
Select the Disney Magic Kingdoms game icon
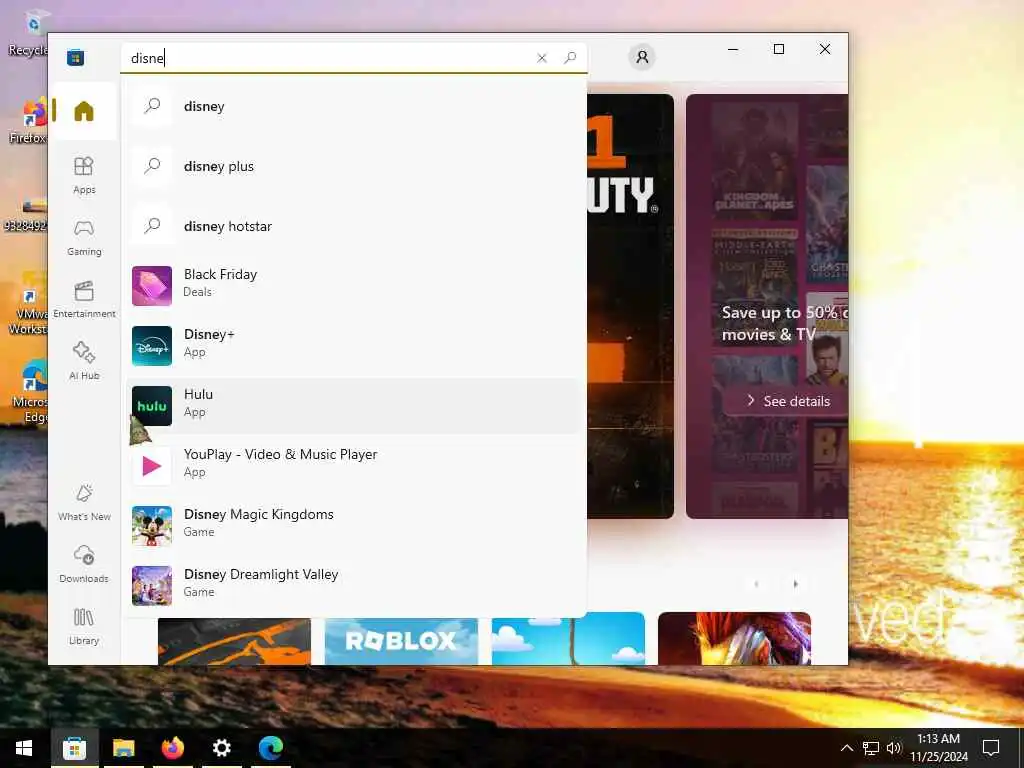(152, 526)
